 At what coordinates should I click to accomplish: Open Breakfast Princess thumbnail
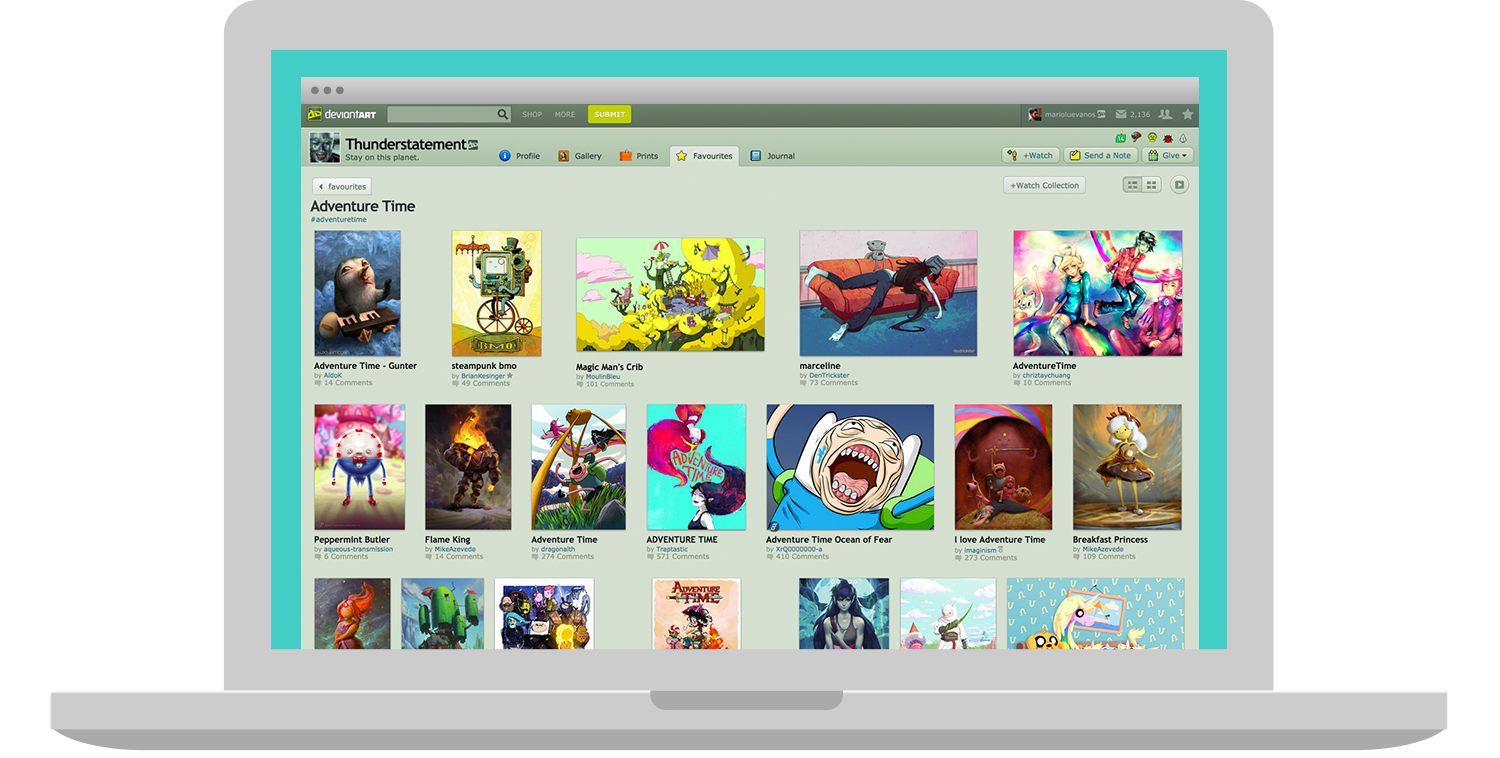coord(1127,467)
